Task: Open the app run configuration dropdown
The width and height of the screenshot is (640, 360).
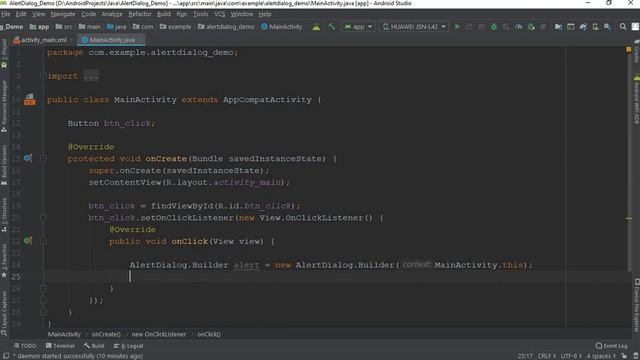Action: (x=358, y=27)
